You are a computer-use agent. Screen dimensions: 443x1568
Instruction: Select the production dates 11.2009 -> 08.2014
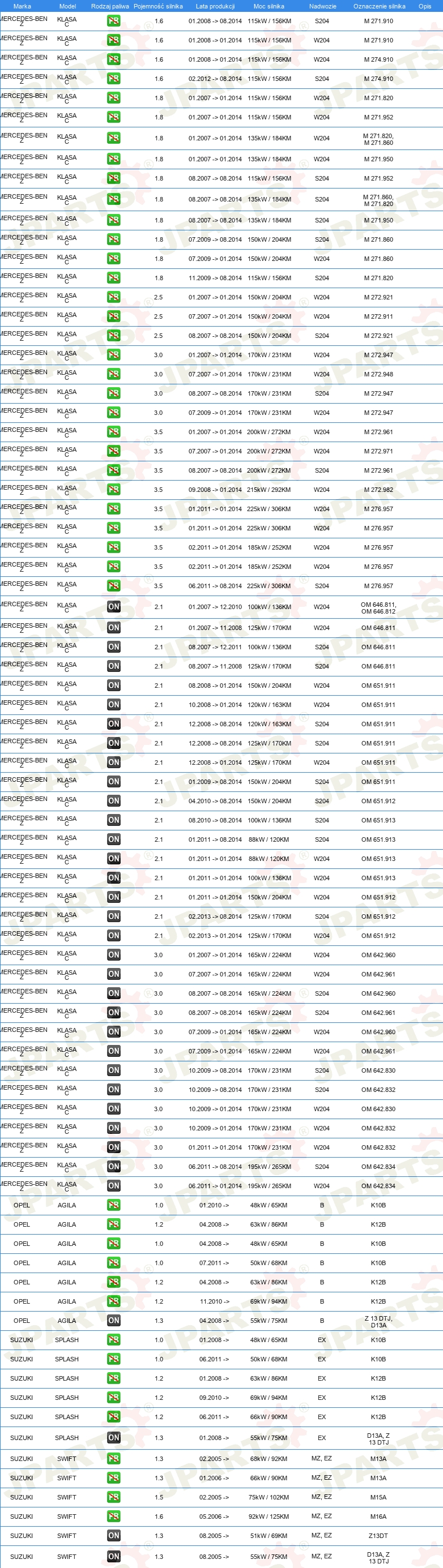click(215, 277)
